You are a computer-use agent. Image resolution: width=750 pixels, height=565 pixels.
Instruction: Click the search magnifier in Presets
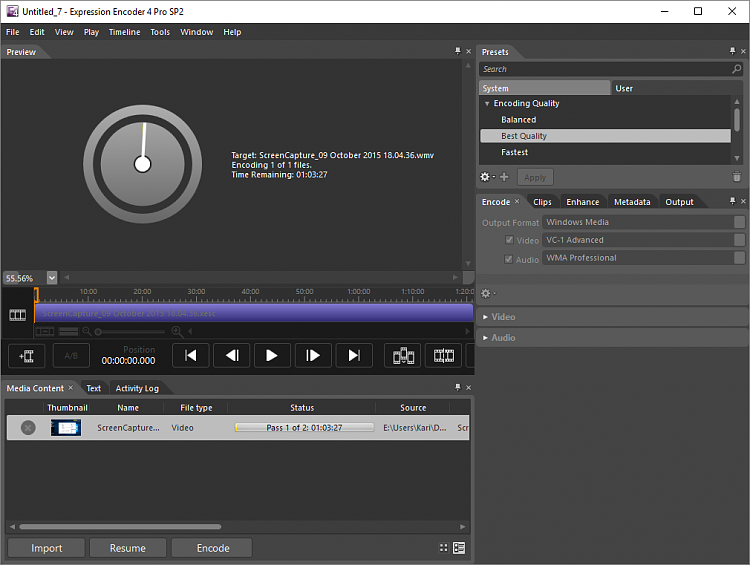click(x=737, y=69)
